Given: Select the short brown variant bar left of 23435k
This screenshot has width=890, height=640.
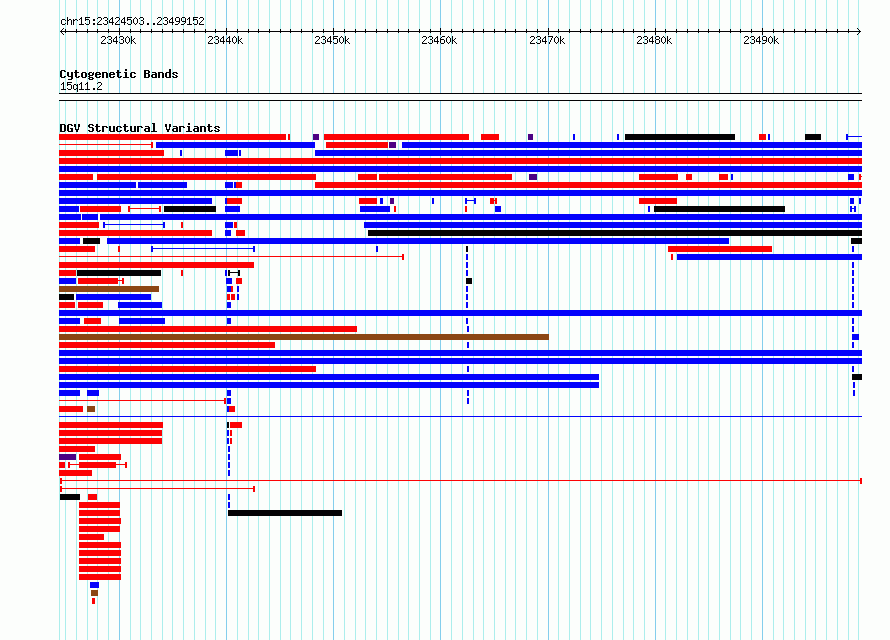Looking at the screenshot, I should click(109, 289).
